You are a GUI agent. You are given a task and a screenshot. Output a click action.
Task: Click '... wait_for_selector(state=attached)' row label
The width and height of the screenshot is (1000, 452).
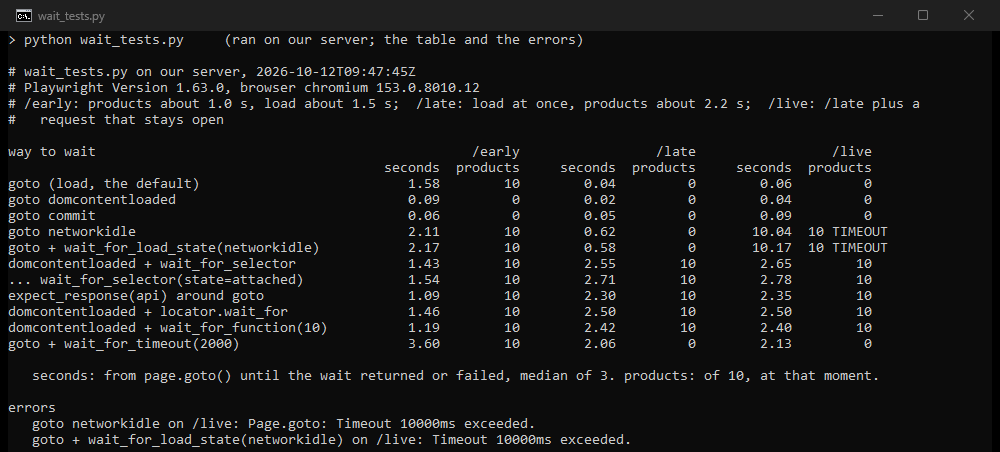pyautogui.click(x=156, y=279)
